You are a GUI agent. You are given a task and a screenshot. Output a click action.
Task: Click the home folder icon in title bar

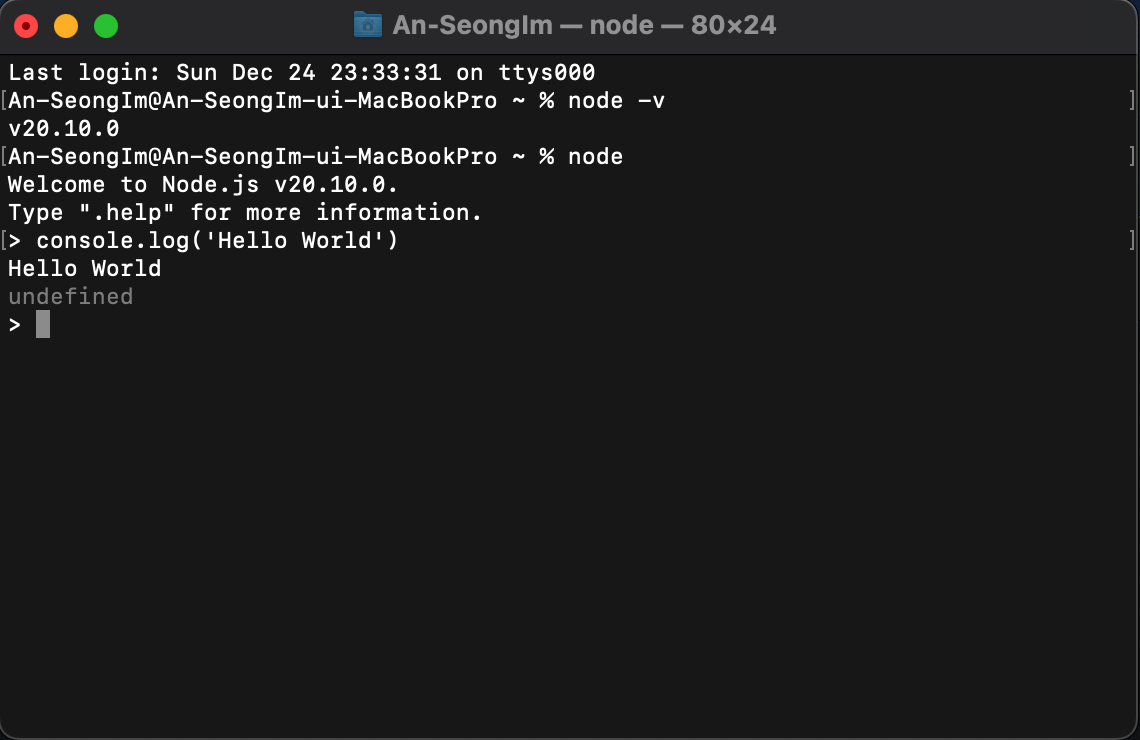click(x=368, y=25)
